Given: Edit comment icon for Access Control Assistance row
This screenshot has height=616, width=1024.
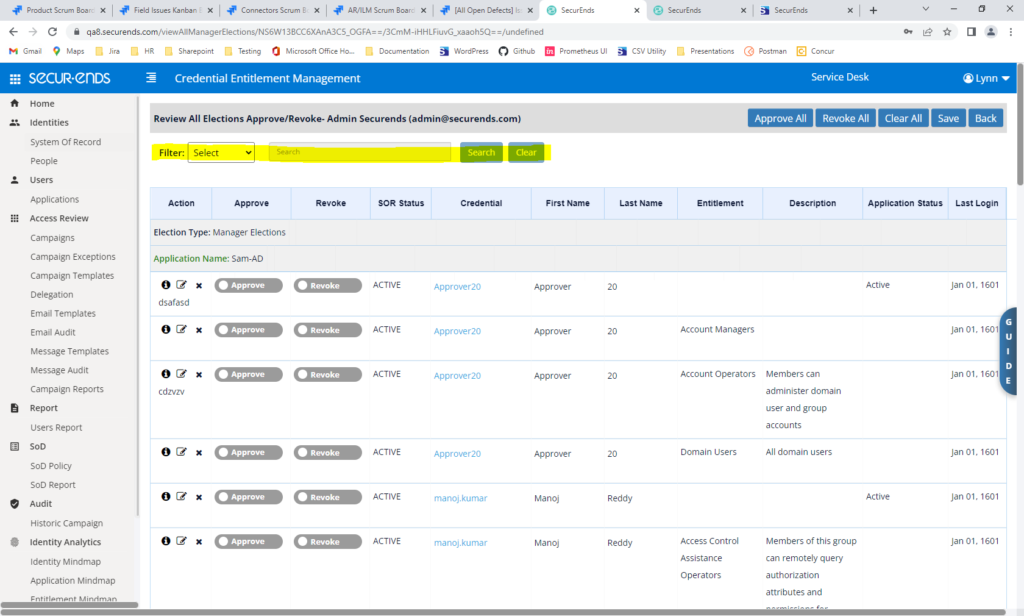Looking at the screenshot, I should click(x=182, y=541).
